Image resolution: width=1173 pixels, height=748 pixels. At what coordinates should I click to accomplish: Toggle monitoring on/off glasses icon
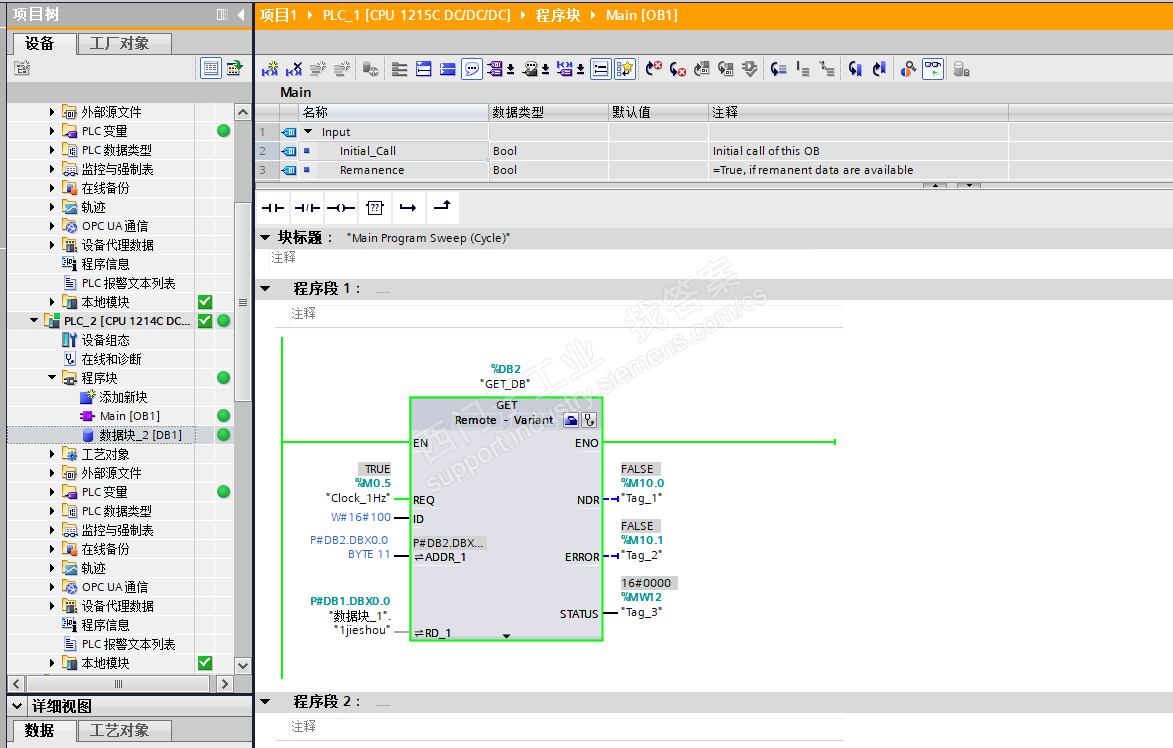pos(932,69)
